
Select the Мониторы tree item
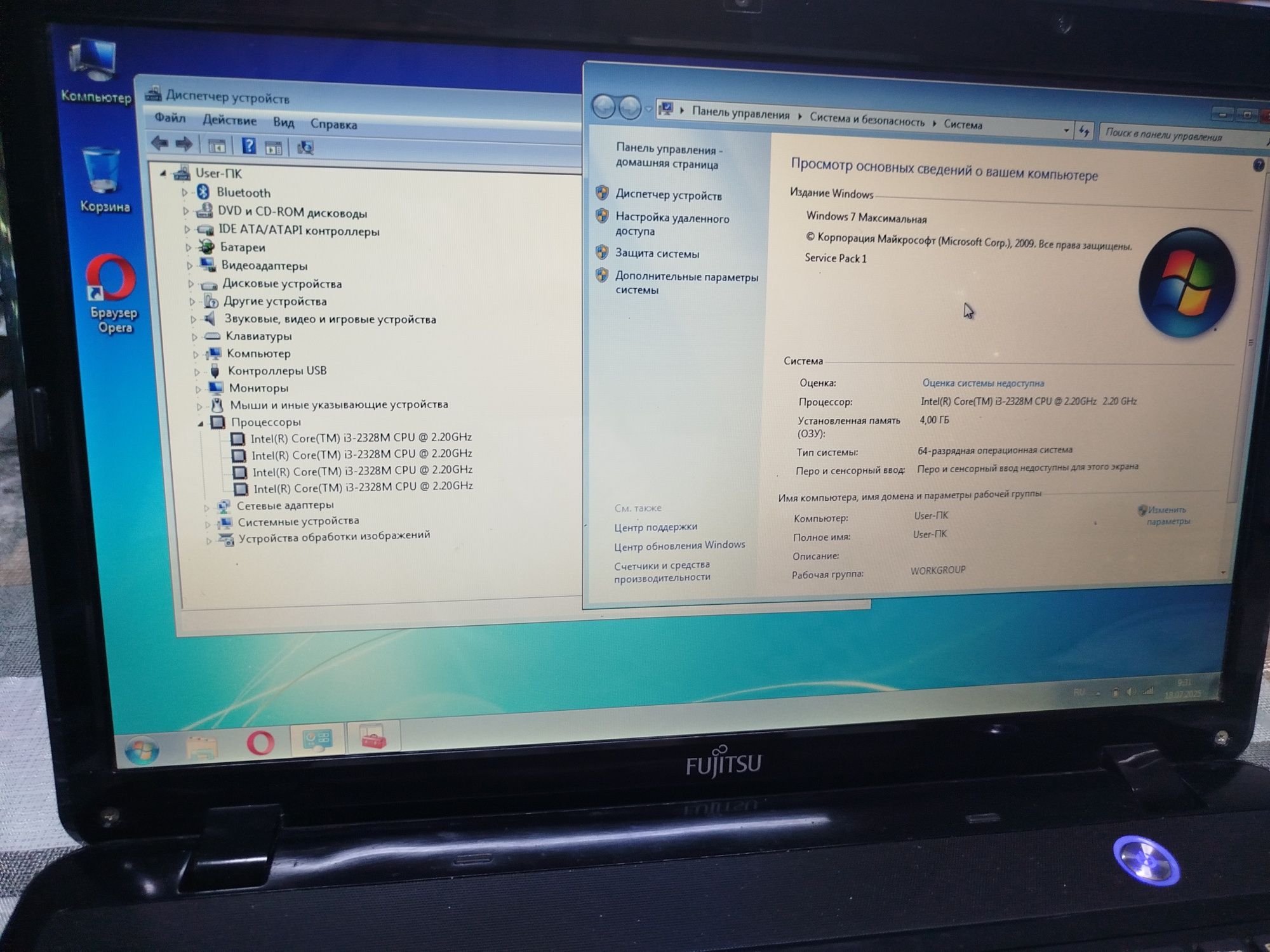(258, 388)
